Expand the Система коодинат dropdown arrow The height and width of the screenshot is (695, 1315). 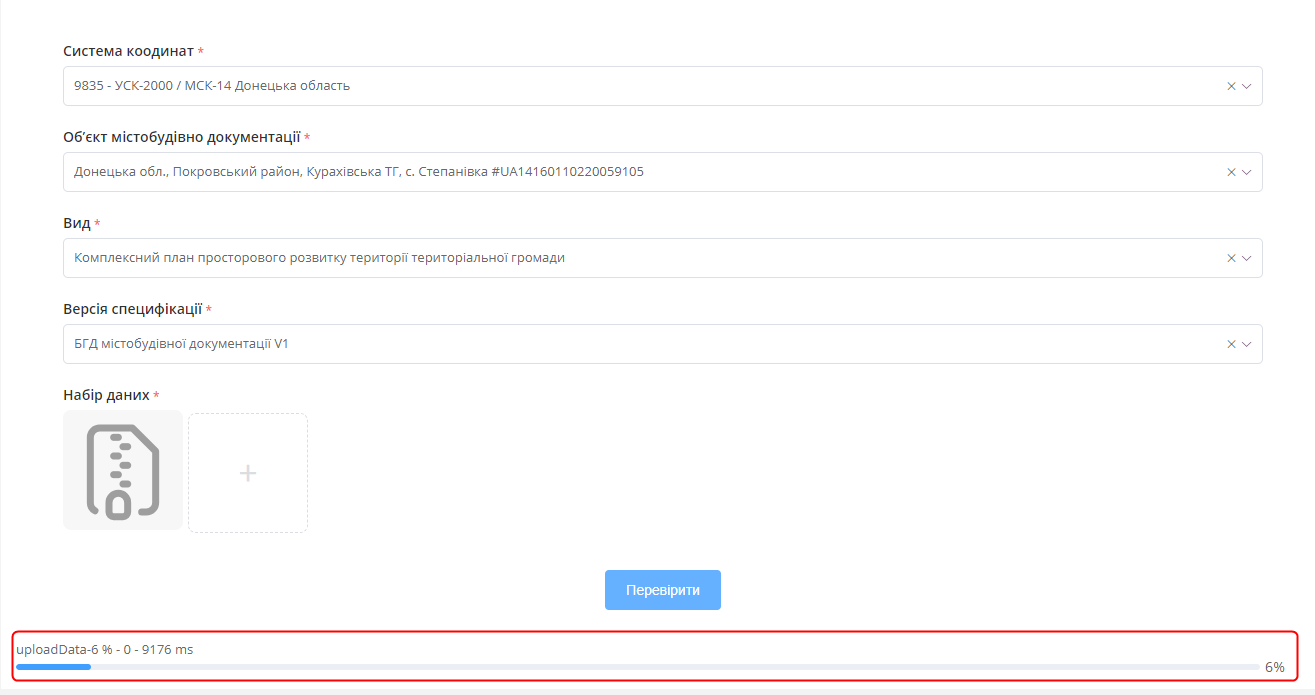click(x=1247, y=86)
